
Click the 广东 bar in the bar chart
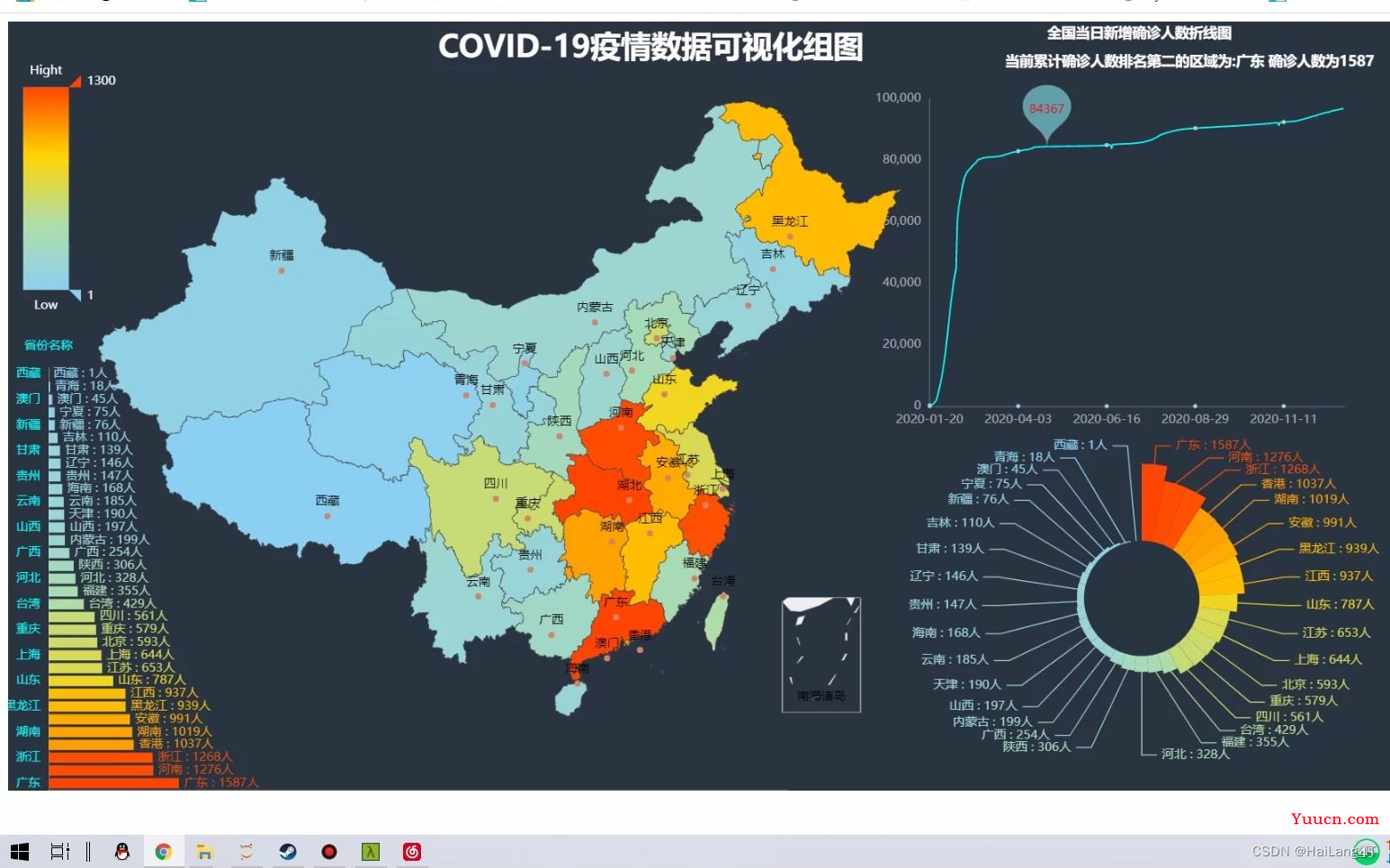point(112,783)
